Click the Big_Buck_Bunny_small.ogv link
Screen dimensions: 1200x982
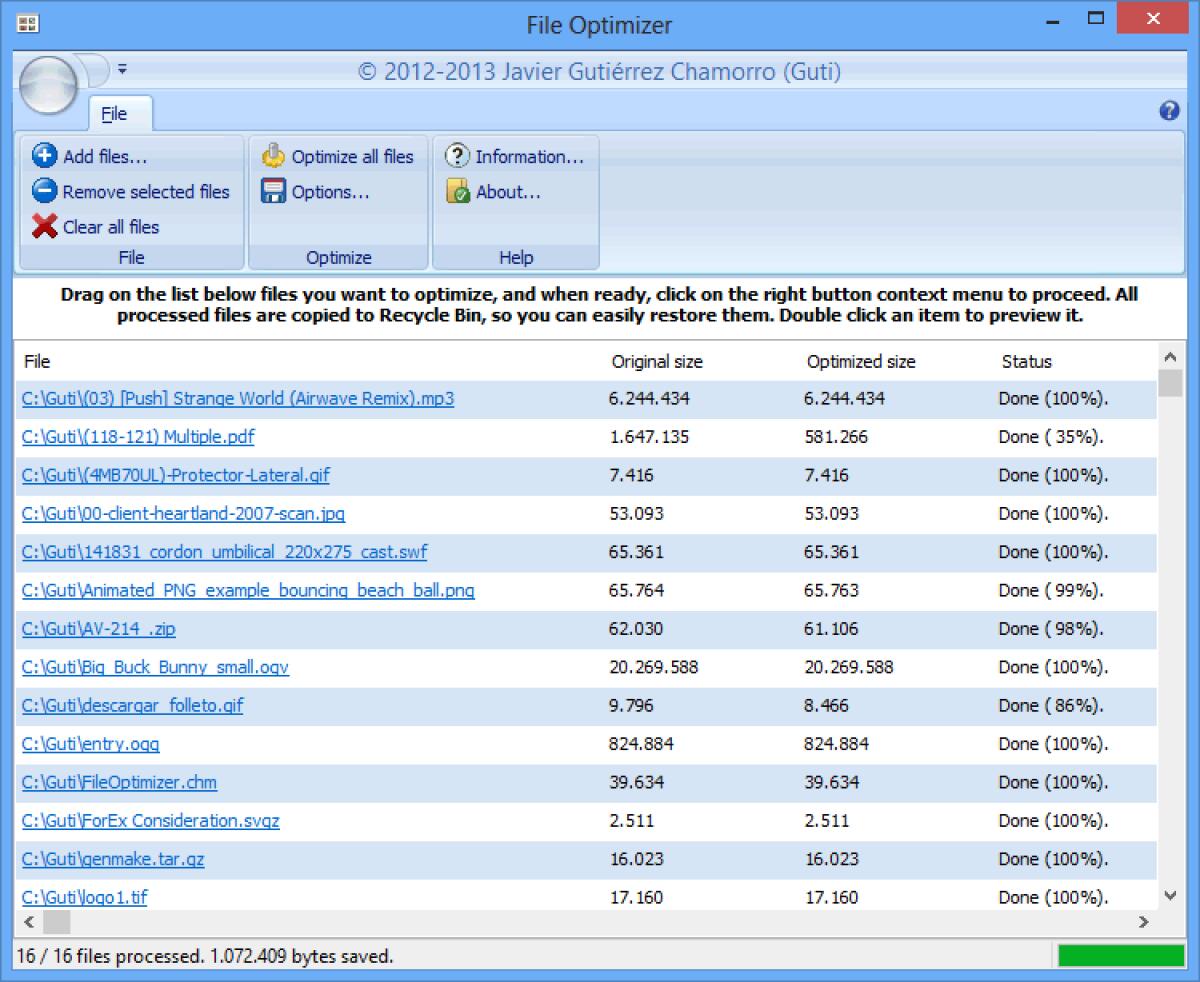tap(156, 667)
